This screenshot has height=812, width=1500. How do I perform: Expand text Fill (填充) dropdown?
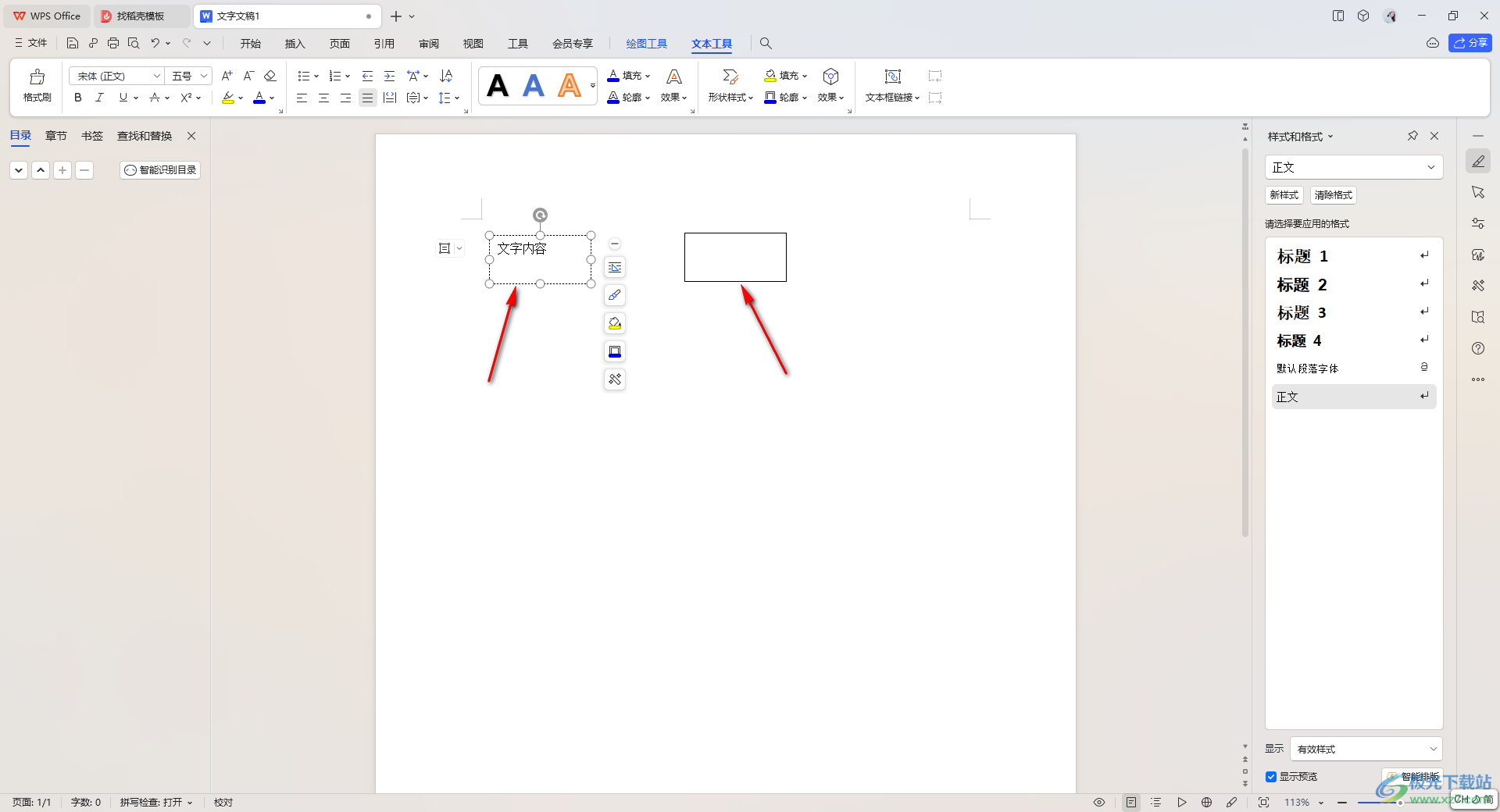pyautogui.click(x=648, y=77)
